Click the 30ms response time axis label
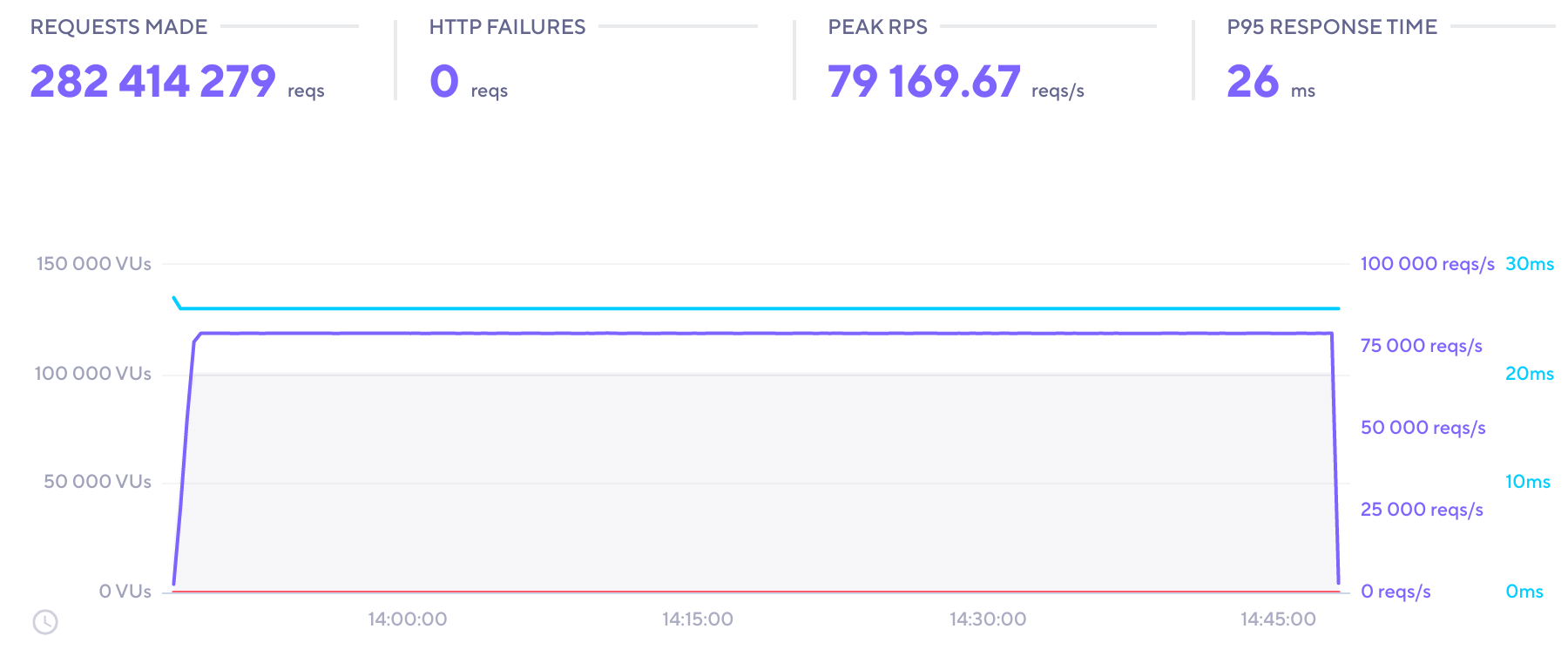This screenshot has height=663, width=1568. [x=1530, y=264]
